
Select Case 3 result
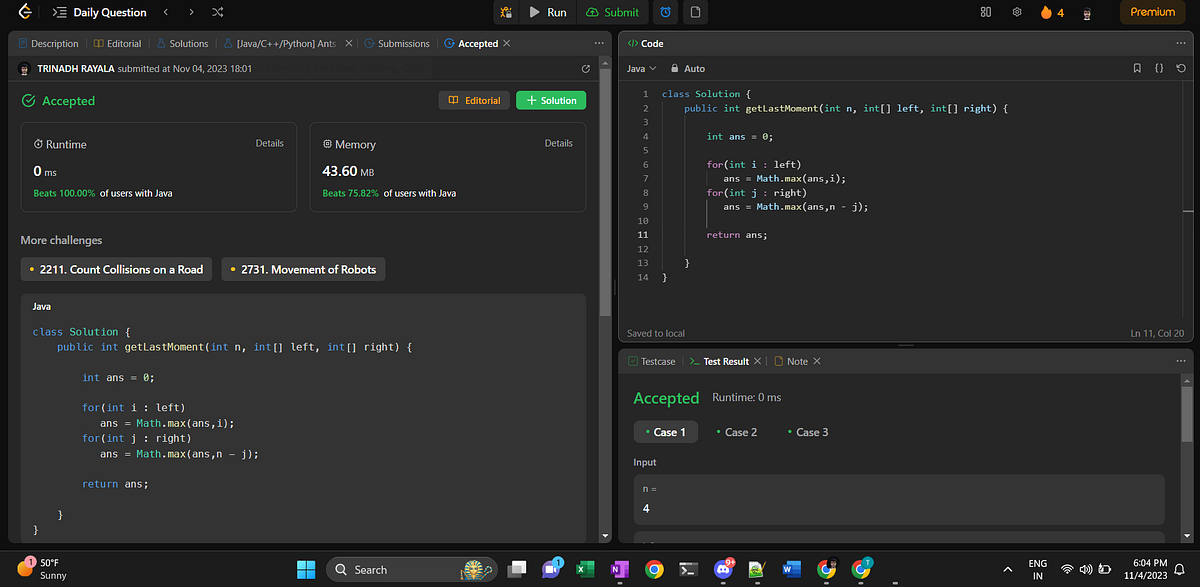pyautogui.click(x=808, y=432)
